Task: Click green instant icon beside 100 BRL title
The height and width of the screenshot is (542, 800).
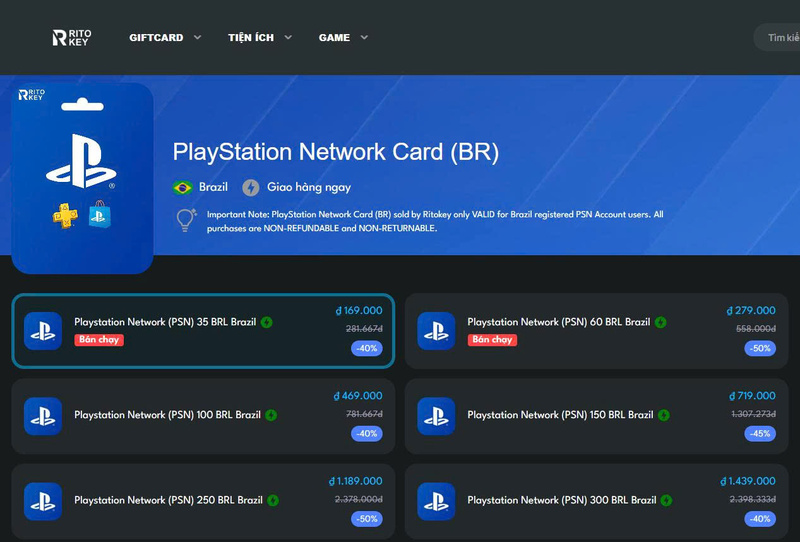Action: 271,415
